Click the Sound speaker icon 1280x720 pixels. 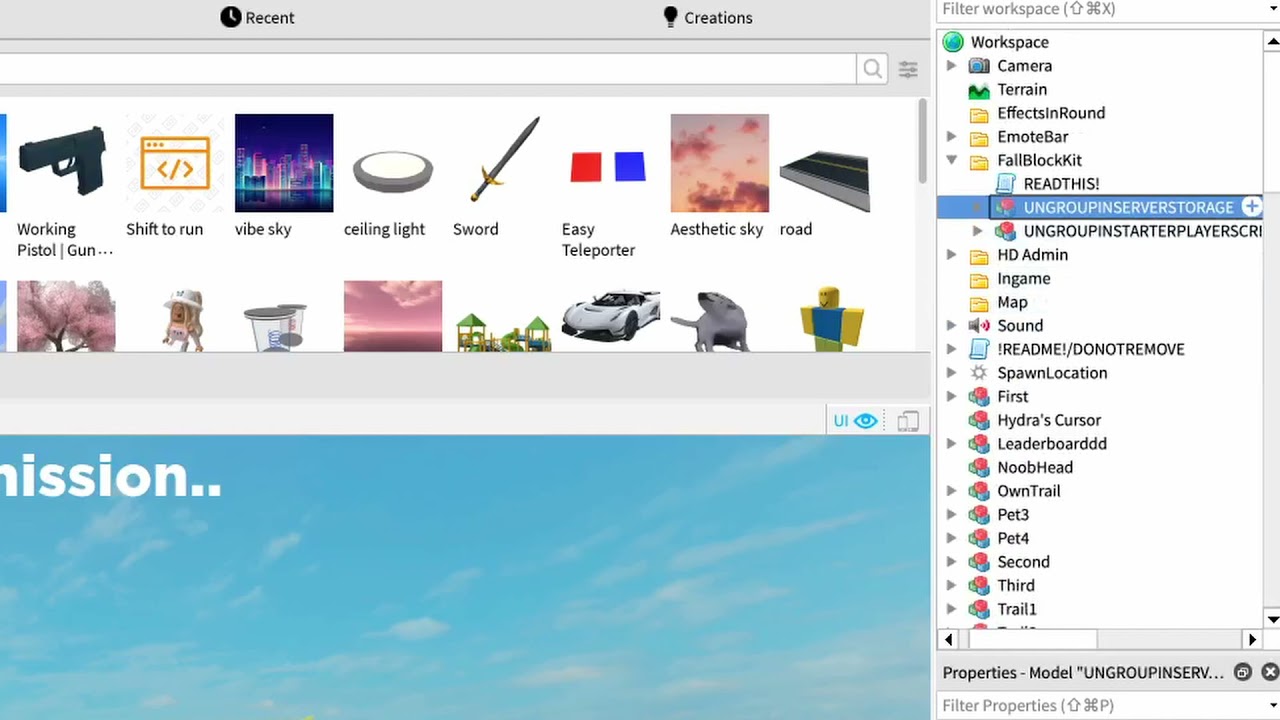979,326
